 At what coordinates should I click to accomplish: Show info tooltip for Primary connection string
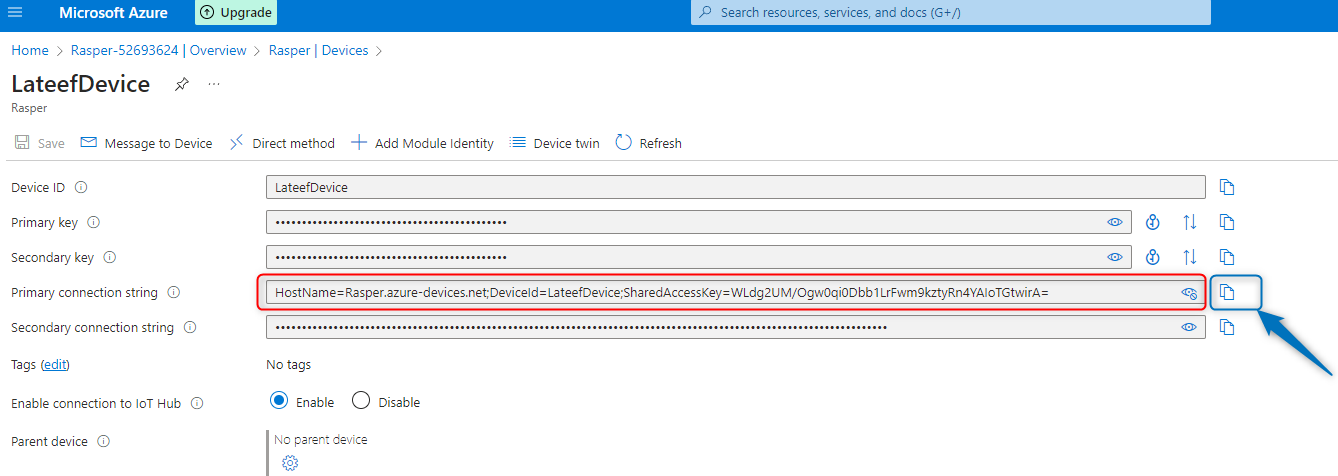coord(174,292)
